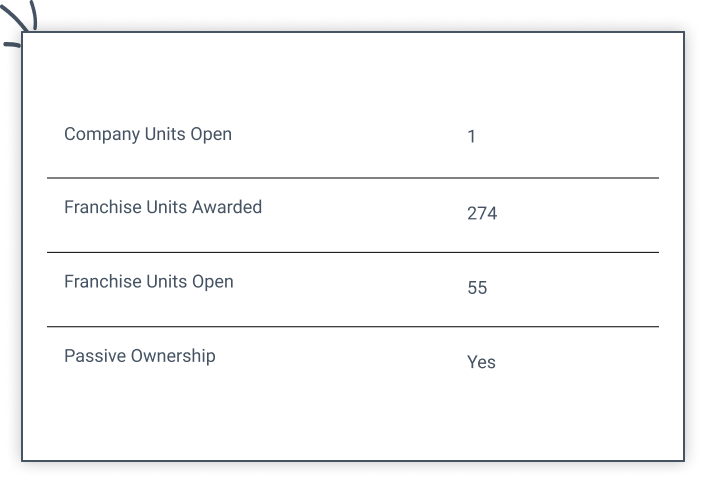Viewport: 703px width, 480px height.
Task: Click the decorative sketch mark at card corner
Action: point(22,15)
